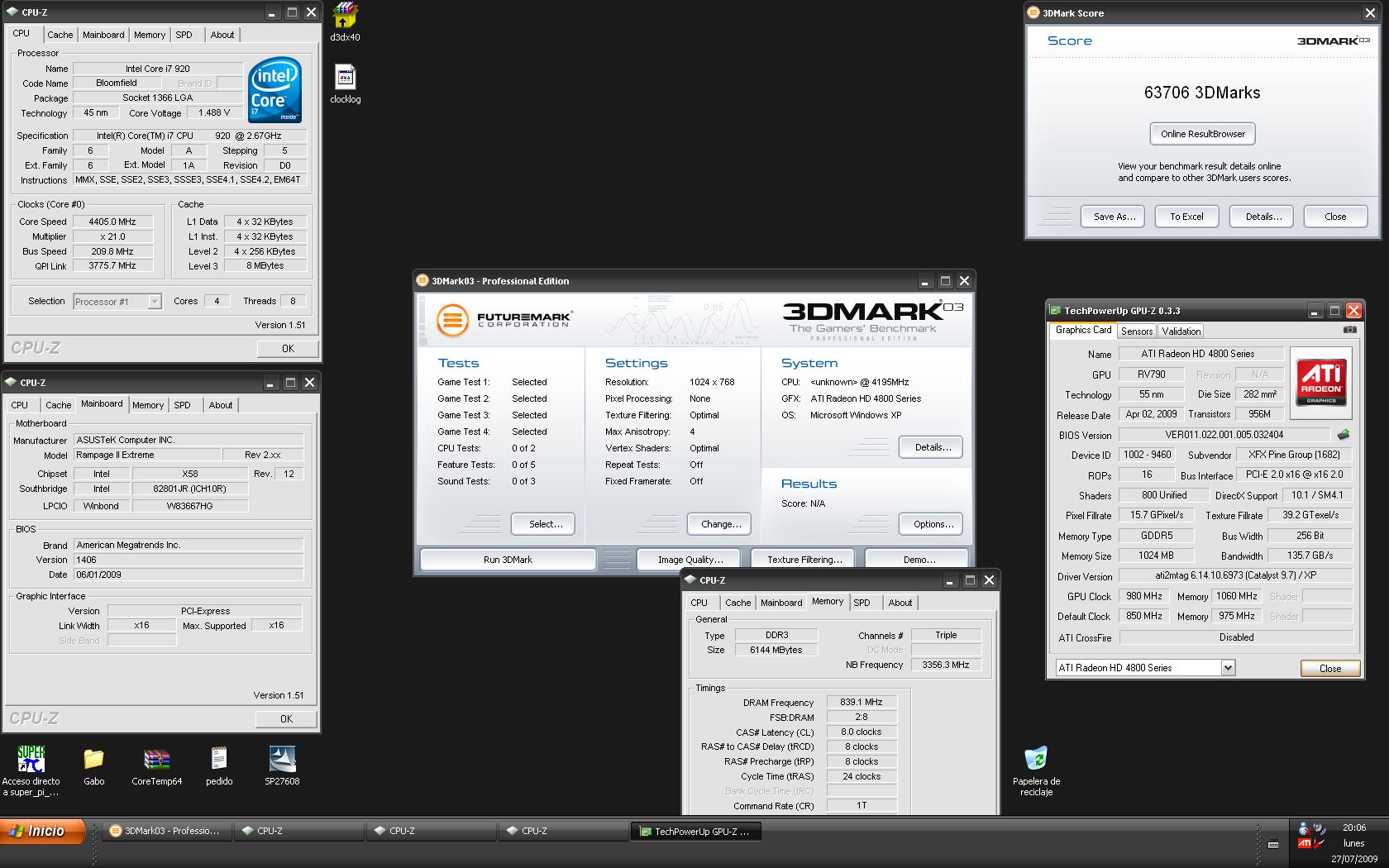This screenshot has width=1389, height=868.
Task: Click the network users tray icon
Action: 1305,828
